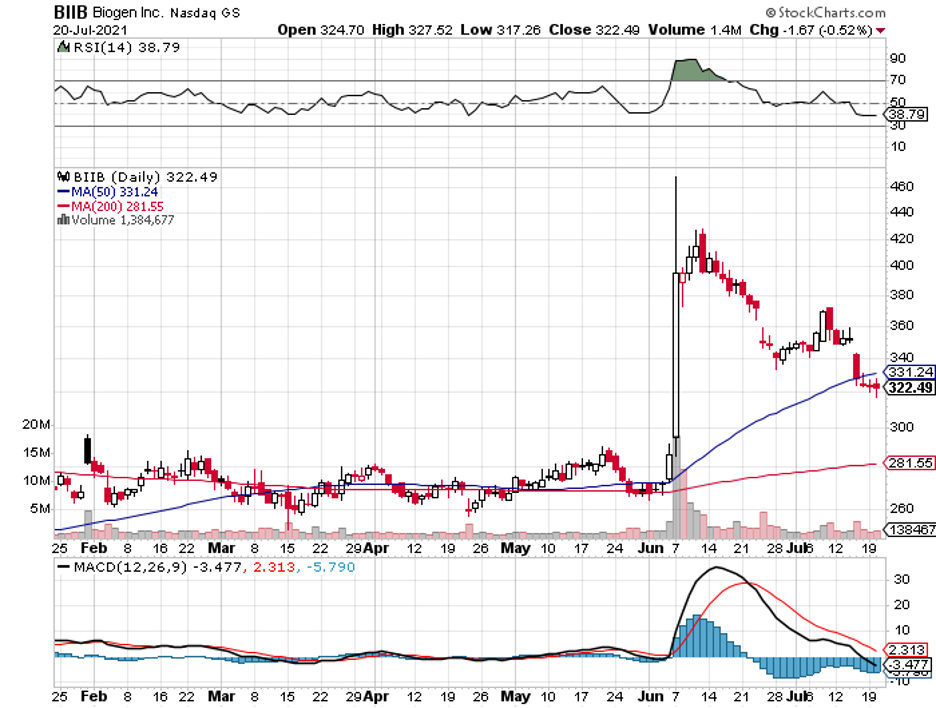Select the 322.49 price flag on right axis
This screenshot has height=708, width=936.
(x=906, y=388)
